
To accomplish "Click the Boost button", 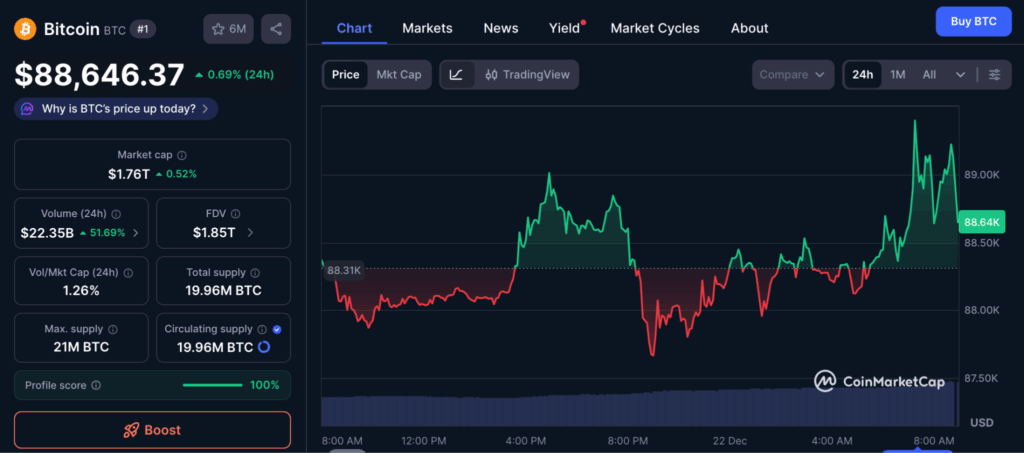I will pyautogui.click(x=152, y=430).
